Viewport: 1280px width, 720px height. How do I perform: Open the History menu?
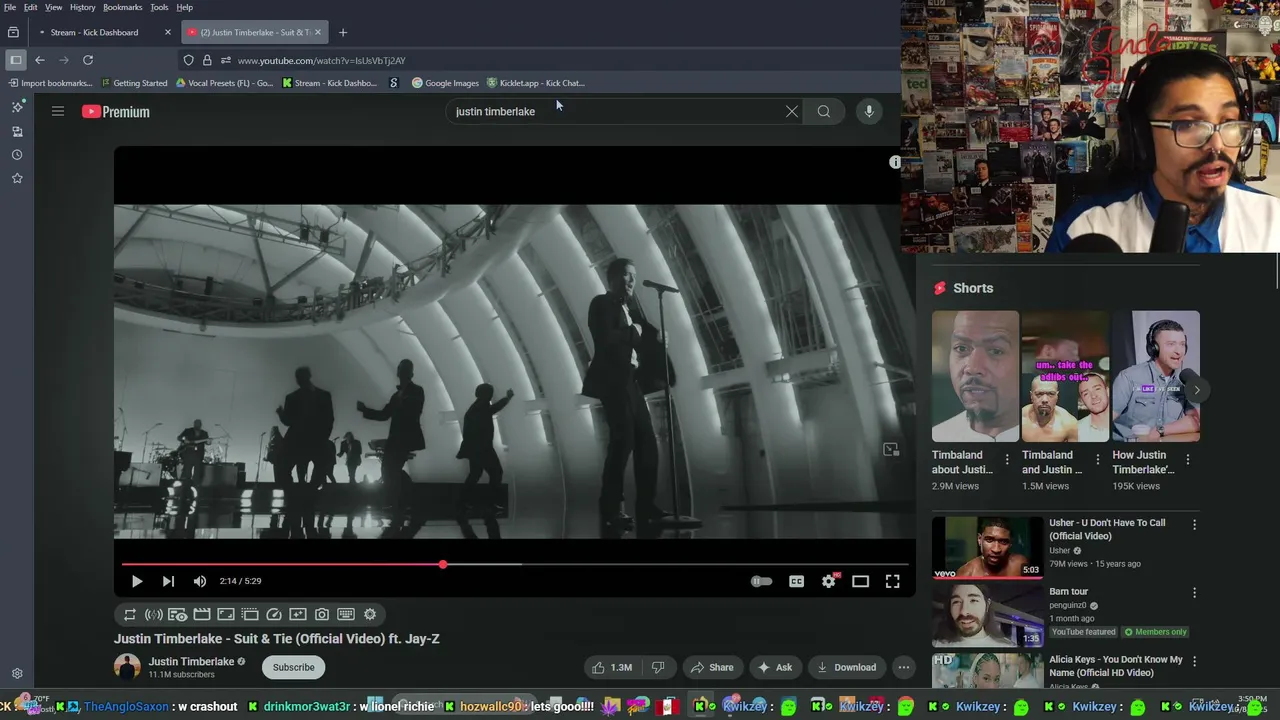[x=83, y=7]
